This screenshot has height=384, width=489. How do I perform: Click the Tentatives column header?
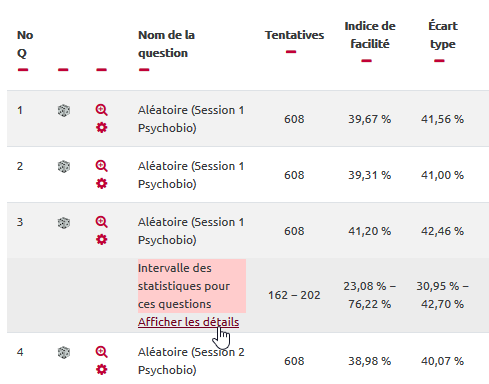(294, 35)
